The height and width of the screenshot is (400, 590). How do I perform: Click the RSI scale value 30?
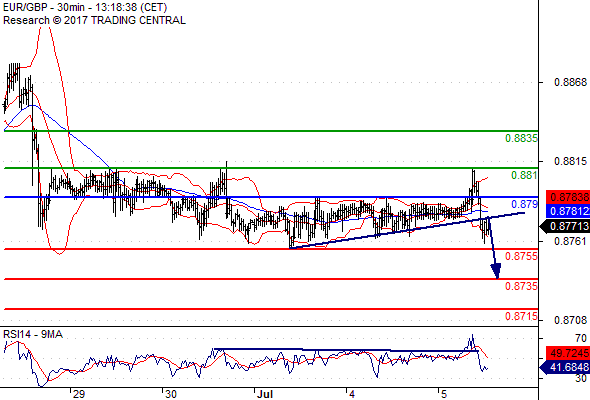point(581,378)
